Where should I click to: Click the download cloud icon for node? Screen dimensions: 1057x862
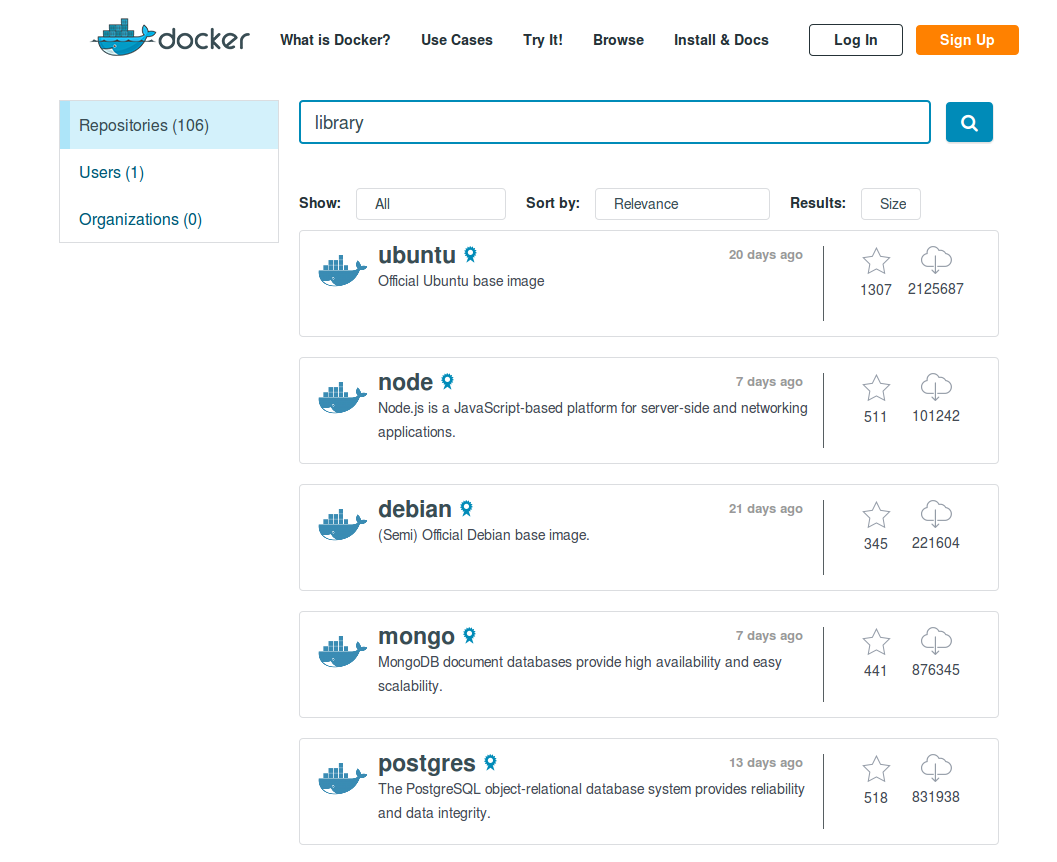tap(936, 387)
